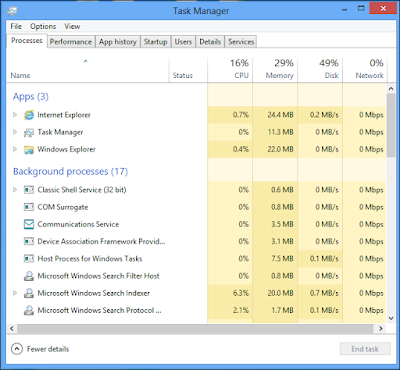Sort by the Name column header
400x370 pixels.
pos(88,70)
